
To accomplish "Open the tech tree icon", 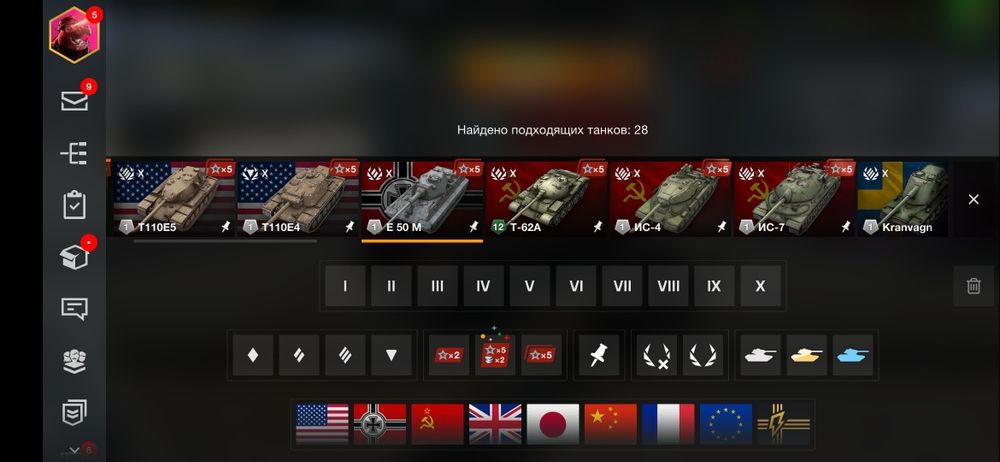I will coord(74,153).
